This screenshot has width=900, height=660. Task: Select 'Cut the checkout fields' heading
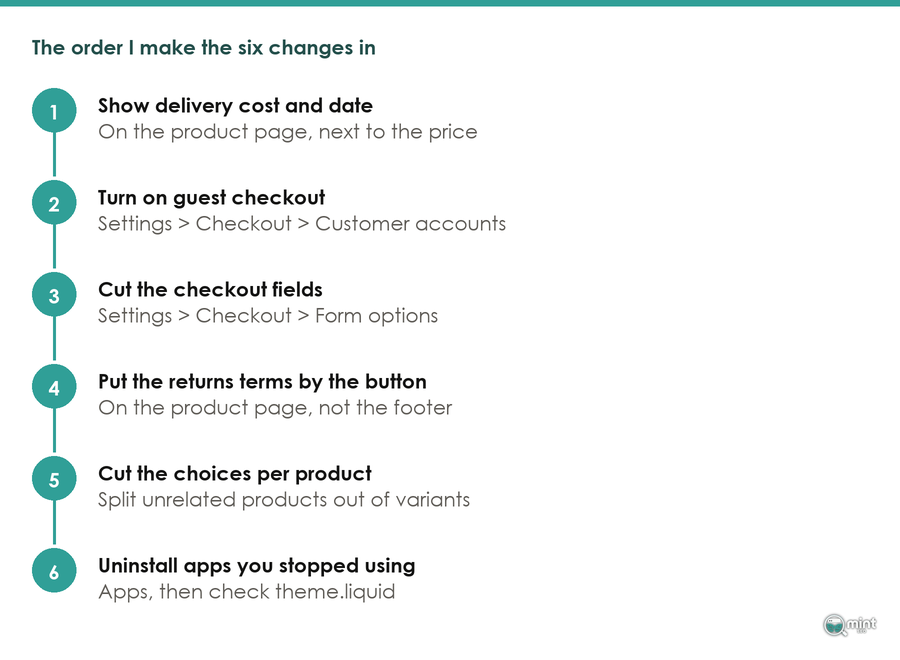(x=210, y=290)
